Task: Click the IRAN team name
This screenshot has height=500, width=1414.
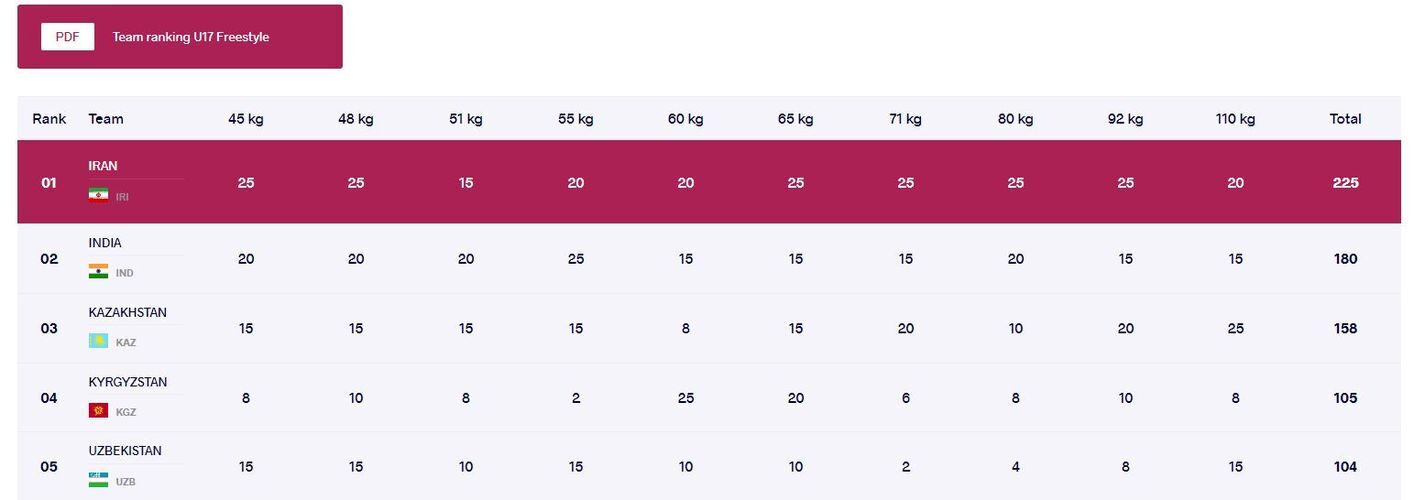Action: (x=103, y=166)
